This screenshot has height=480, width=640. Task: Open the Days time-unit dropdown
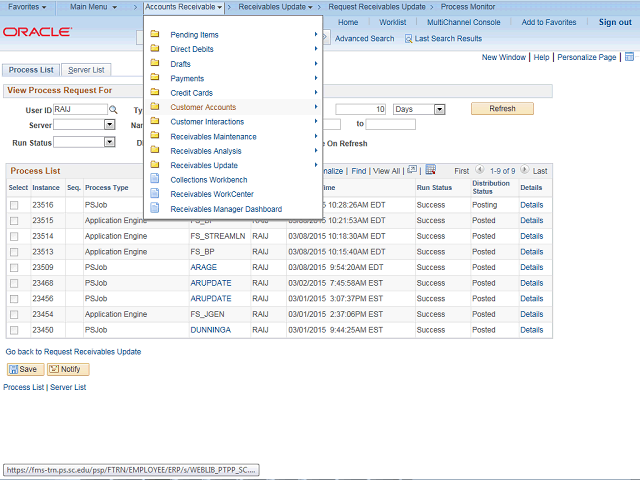click(440, 109)
